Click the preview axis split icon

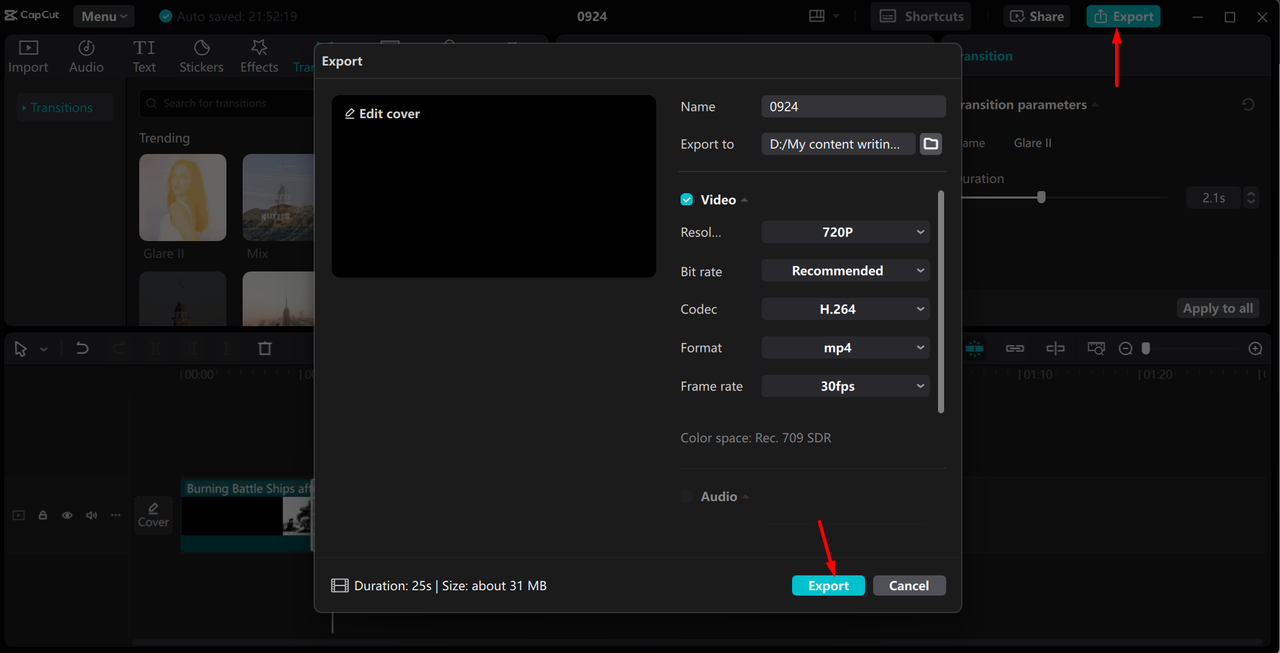[x=1055, y=349]
